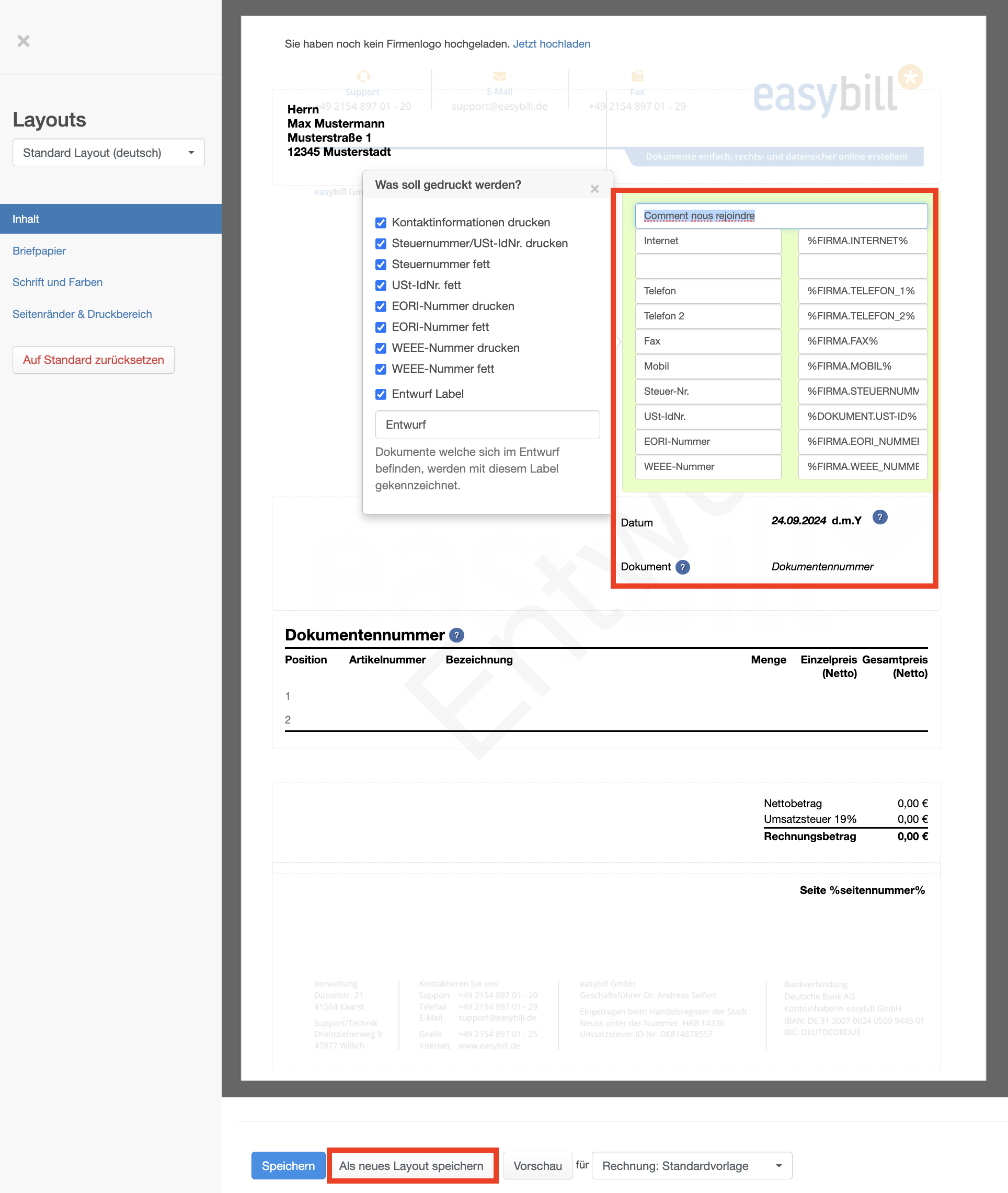This screenshot has width=1008, height=1193.
Task: Click the blue 'Speichern' button
Action: pyautogui.click(x=288, y=1166)
